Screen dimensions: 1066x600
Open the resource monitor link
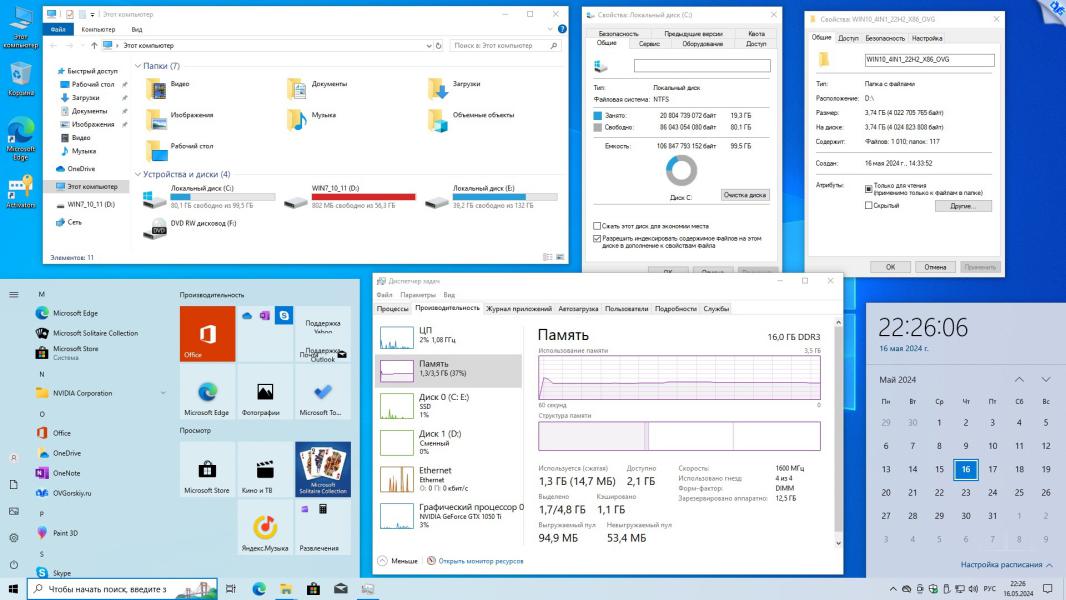481,561
